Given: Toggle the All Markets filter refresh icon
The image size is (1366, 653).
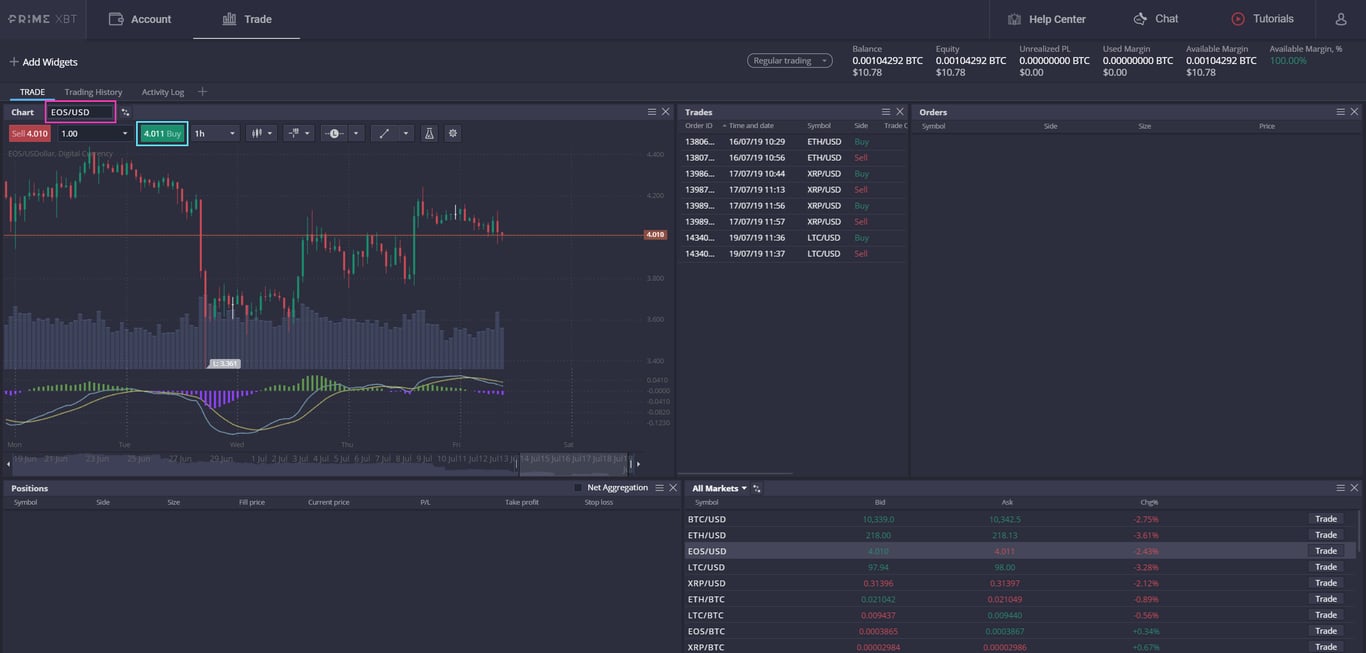Looking at the screenshot, I should coord(756,488).
